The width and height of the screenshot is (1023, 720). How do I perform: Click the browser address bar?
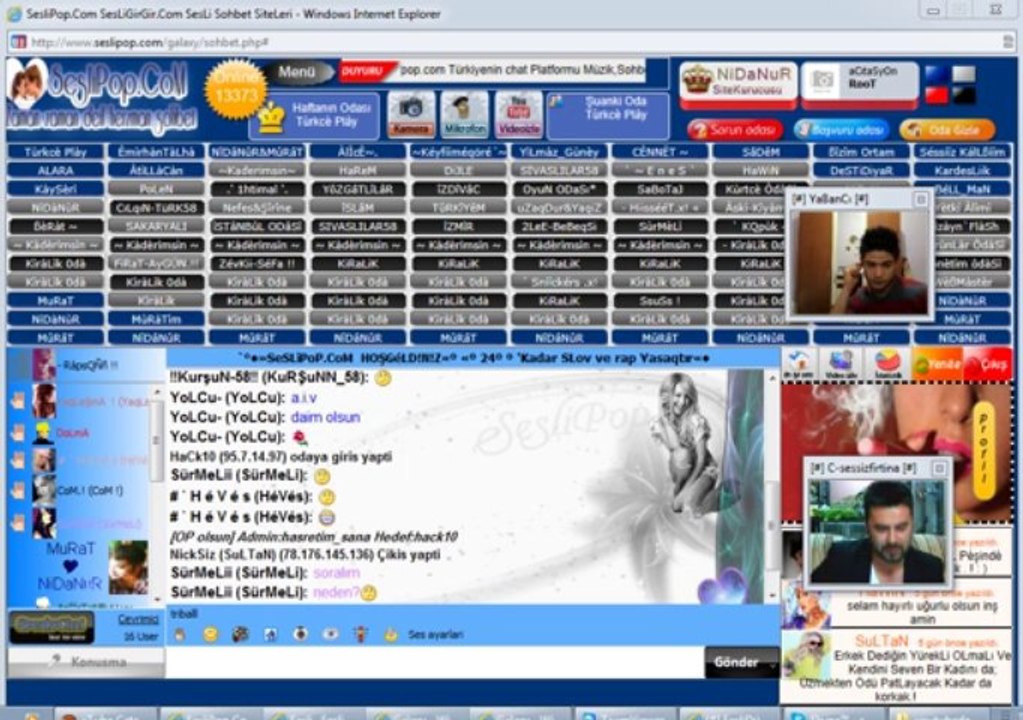(509, 42)
